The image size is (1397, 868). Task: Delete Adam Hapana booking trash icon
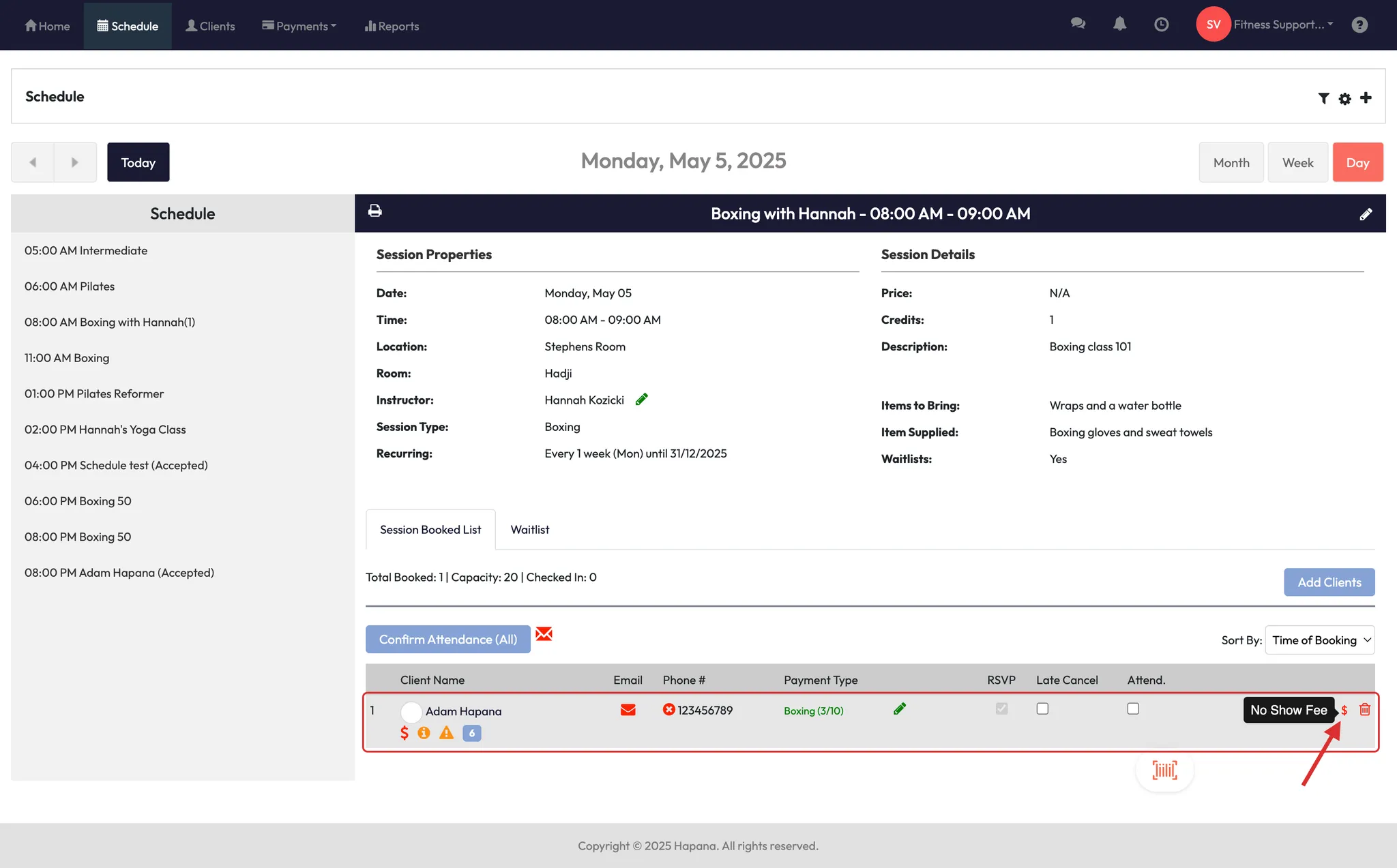pos(1365,710)
